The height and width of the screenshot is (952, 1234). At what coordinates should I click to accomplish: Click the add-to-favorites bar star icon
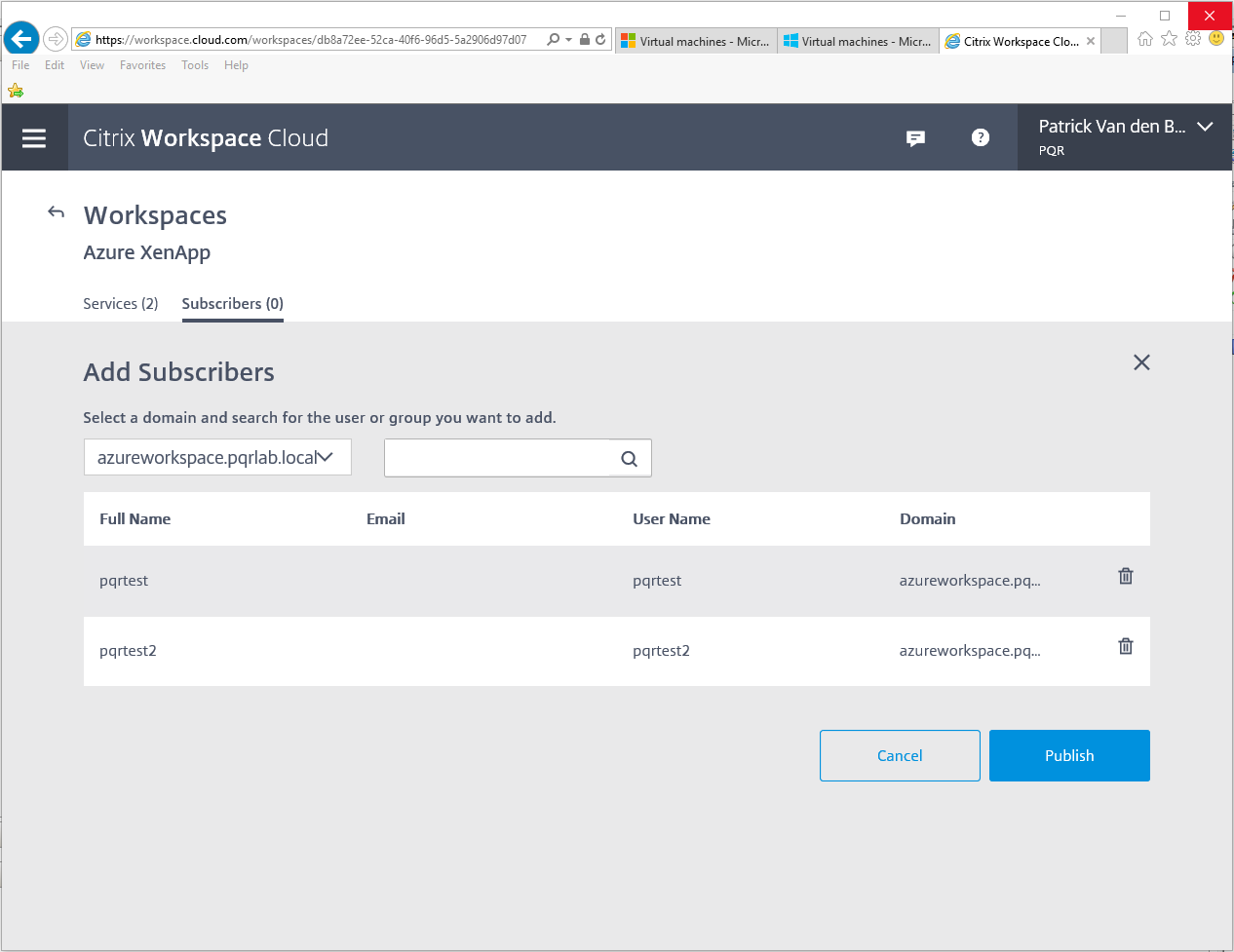(x=16, y=91)
